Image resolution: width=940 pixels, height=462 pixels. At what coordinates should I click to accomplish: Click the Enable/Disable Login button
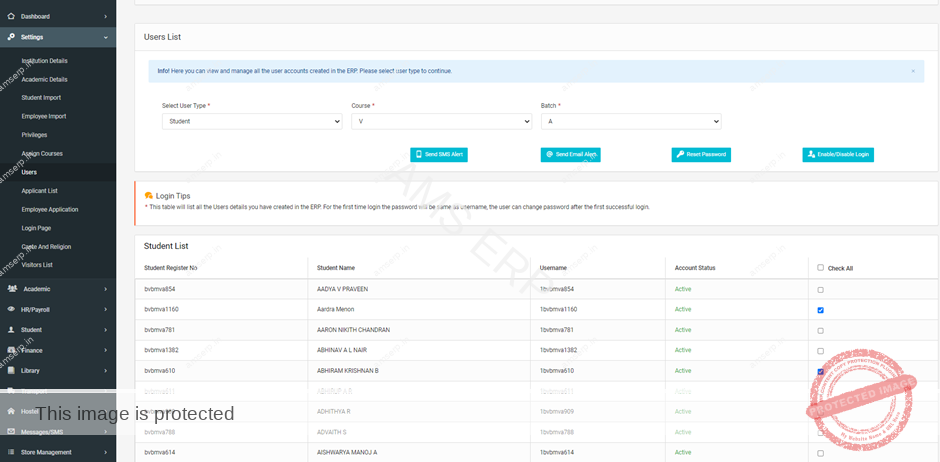(x=838, y=155)
